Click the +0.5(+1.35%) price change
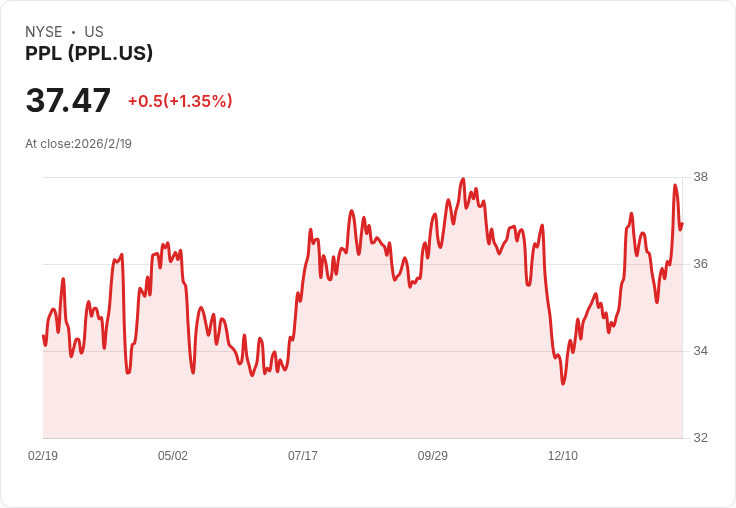 tap(180, 101)
